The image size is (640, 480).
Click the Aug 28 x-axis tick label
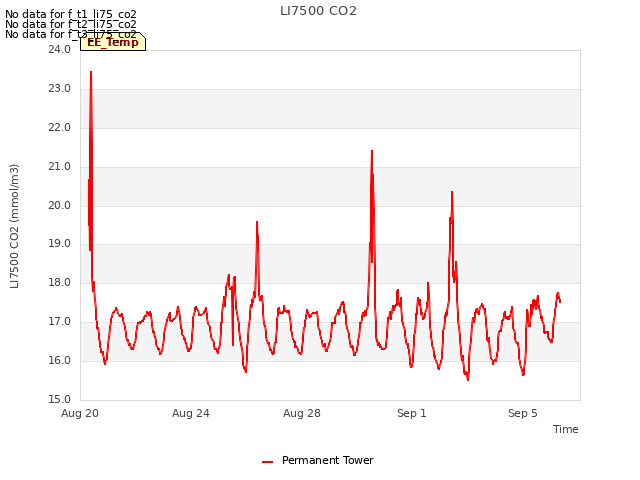click(302, 413)
